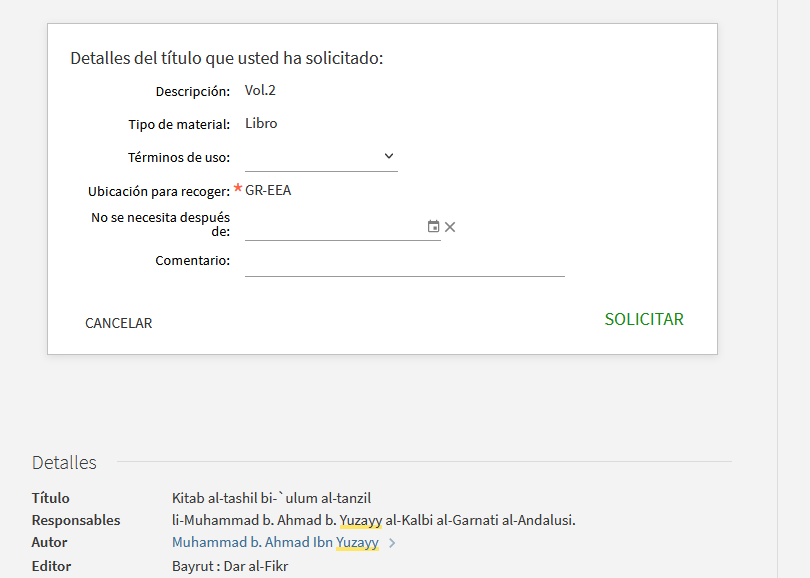Clear the date with the X icon
Viewport: 810px width, 578px height.
click(x=450, y=227)
